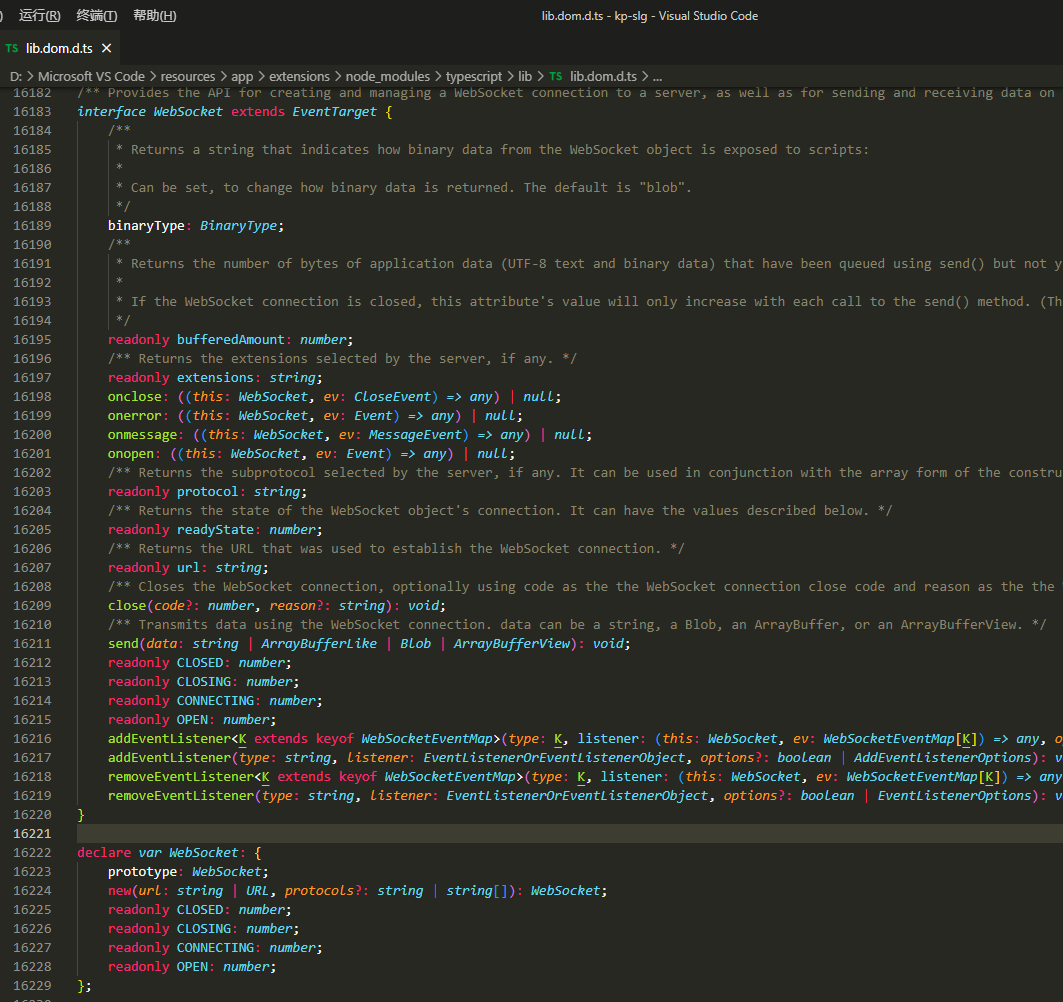Click 'prototype' on line 16223
This screenshot has height=1002, width=1063.
click(142, 871)
